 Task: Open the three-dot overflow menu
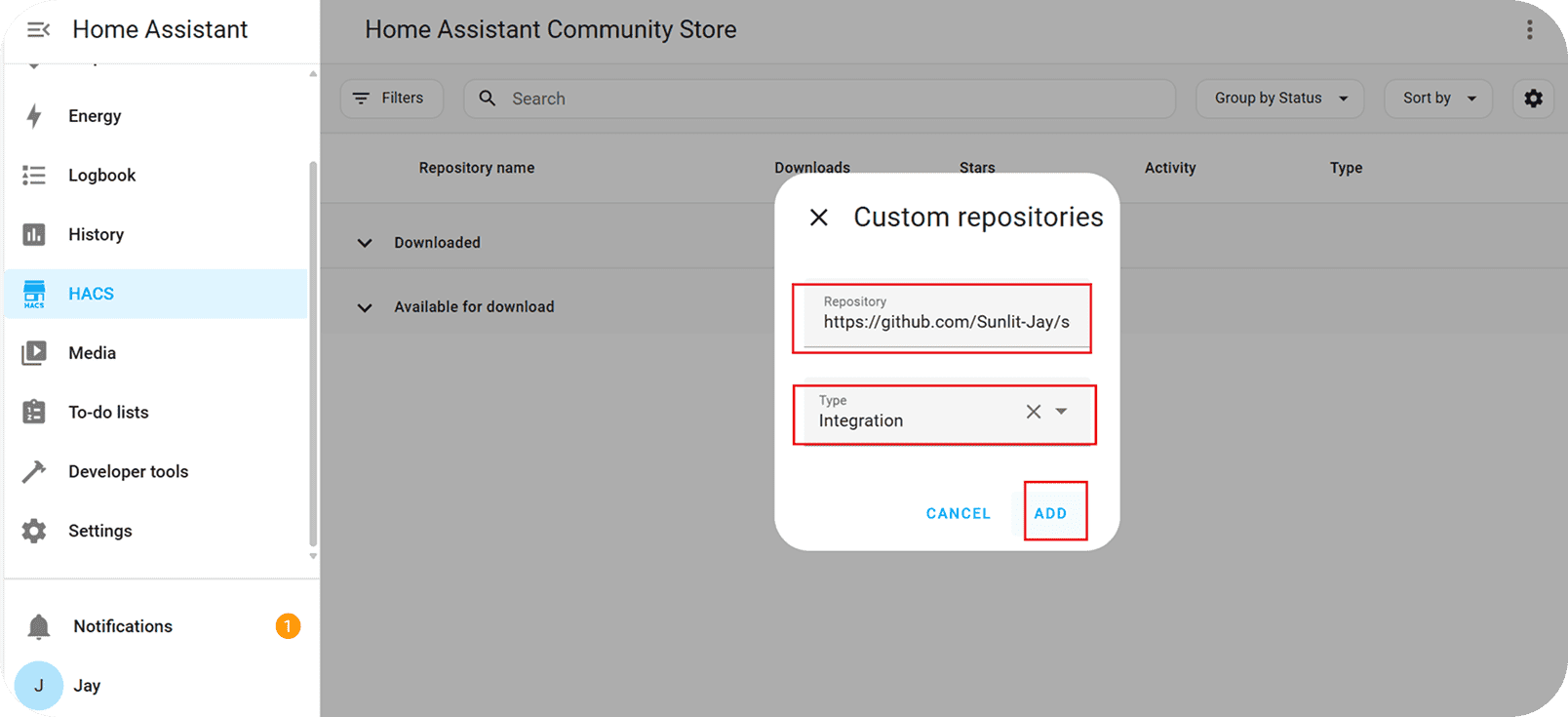1529,30
